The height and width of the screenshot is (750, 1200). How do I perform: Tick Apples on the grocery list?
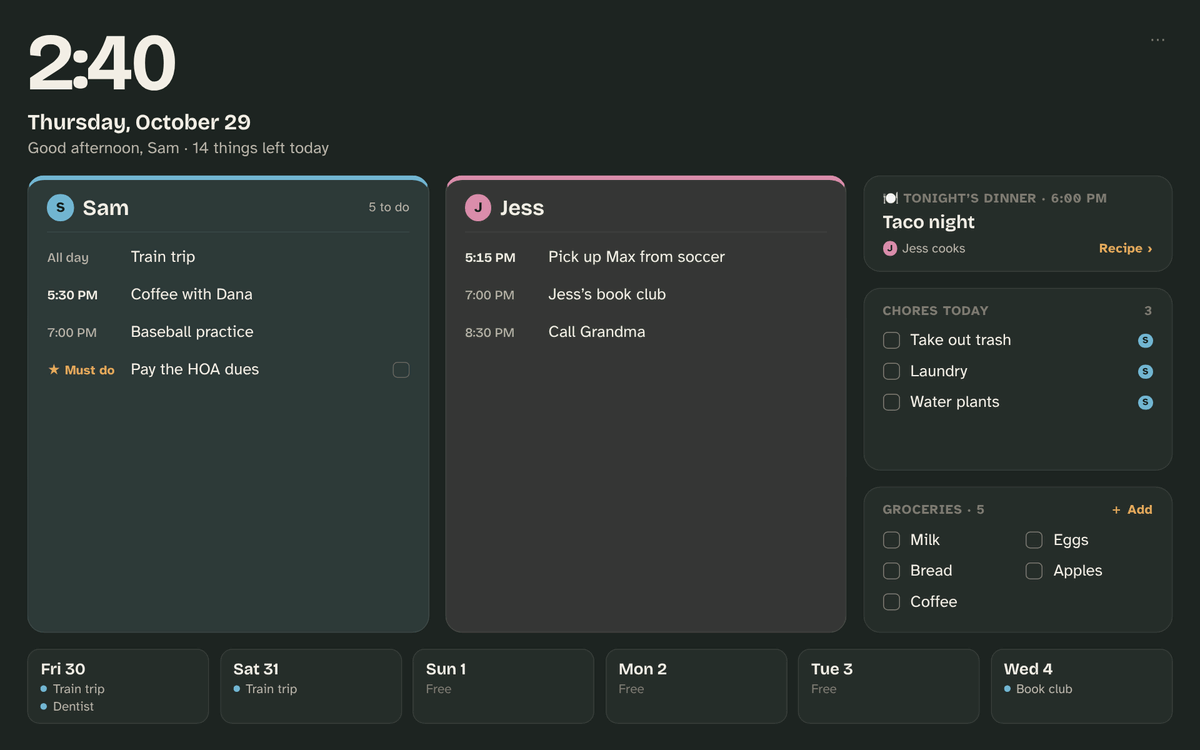coord(1034,571)
